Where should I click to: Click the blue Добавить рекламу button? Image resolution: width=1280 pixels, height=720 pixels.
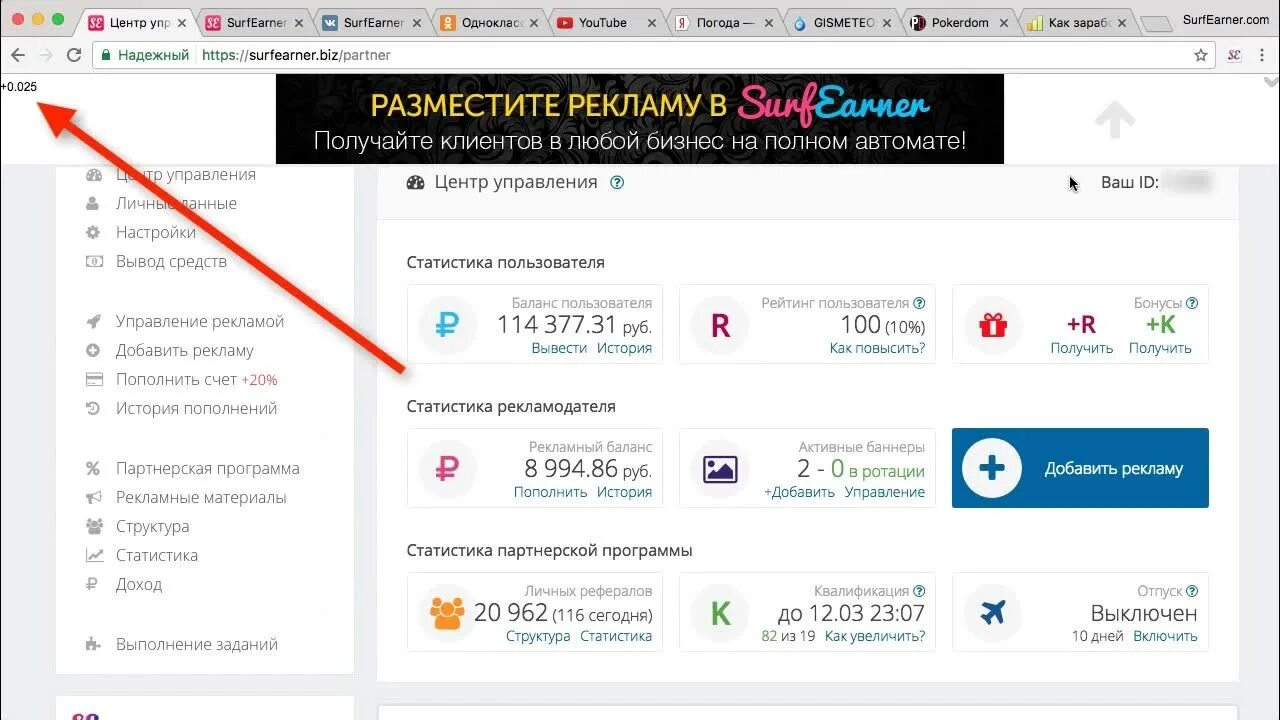tap(1080, 468)
